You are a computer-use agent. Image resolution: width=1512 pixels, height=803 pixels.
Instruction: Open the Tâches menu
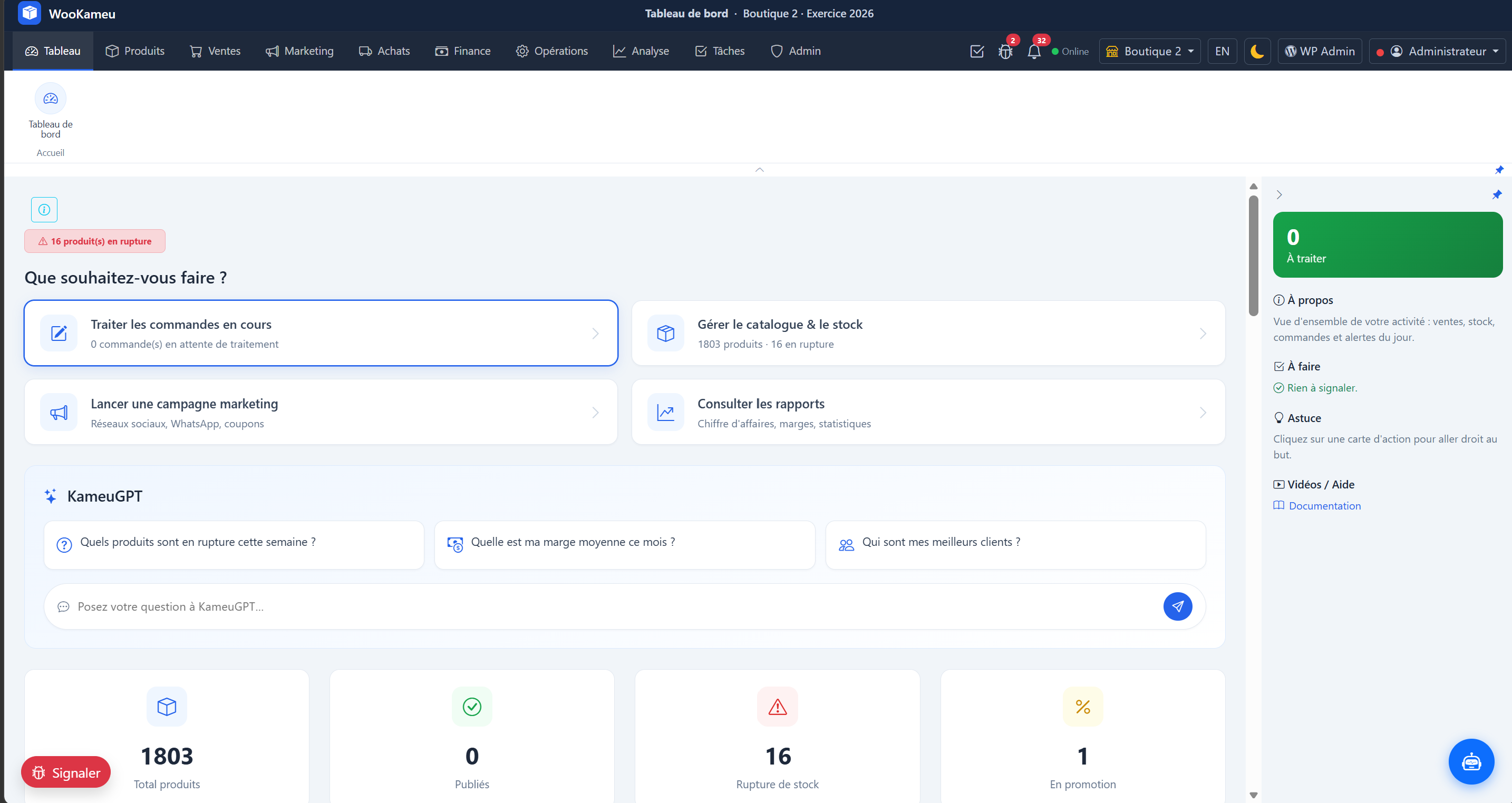point(720,51)
